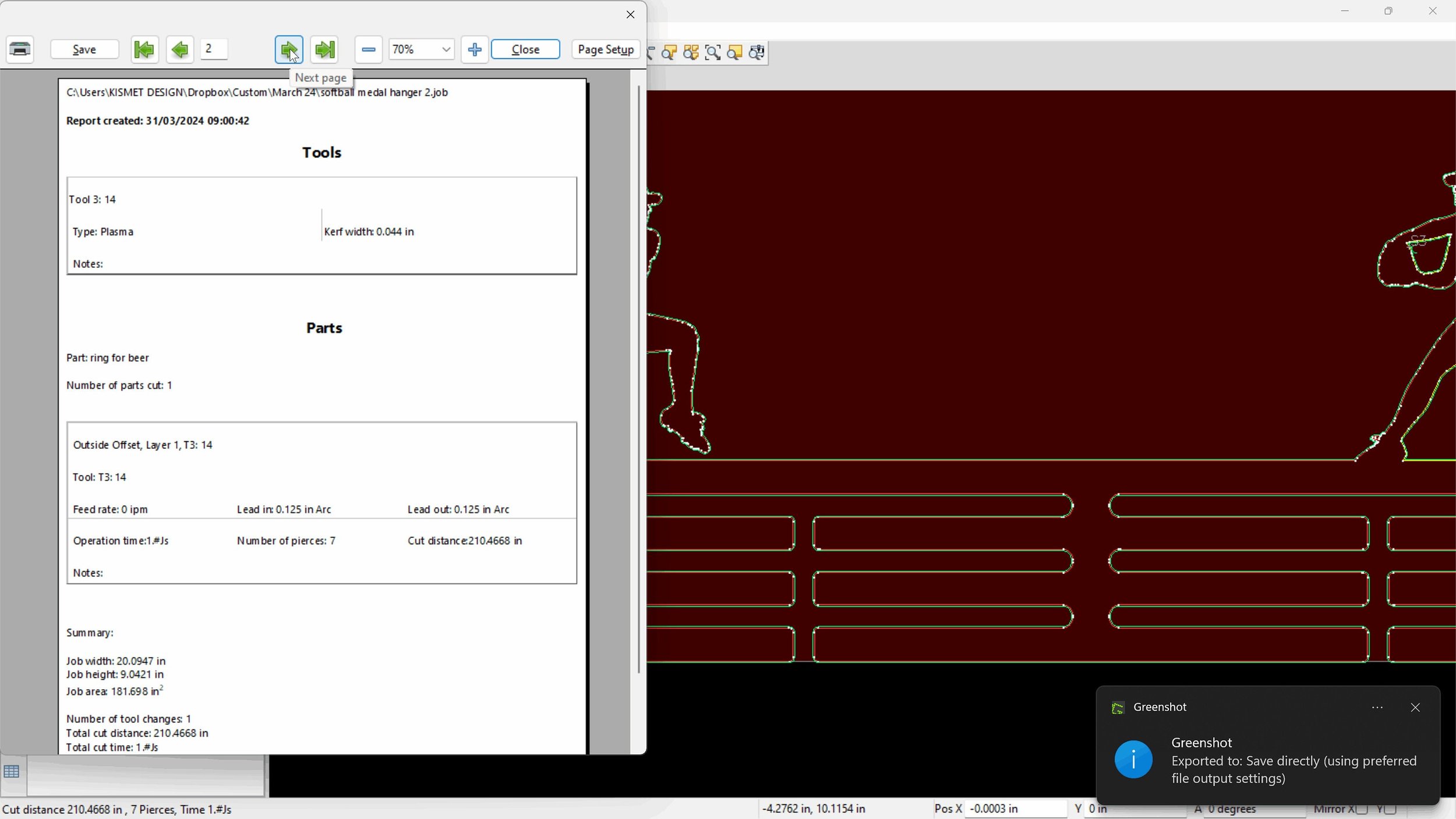
Task: Dismiss the Greenshot notification
Action: (1415, 708)
